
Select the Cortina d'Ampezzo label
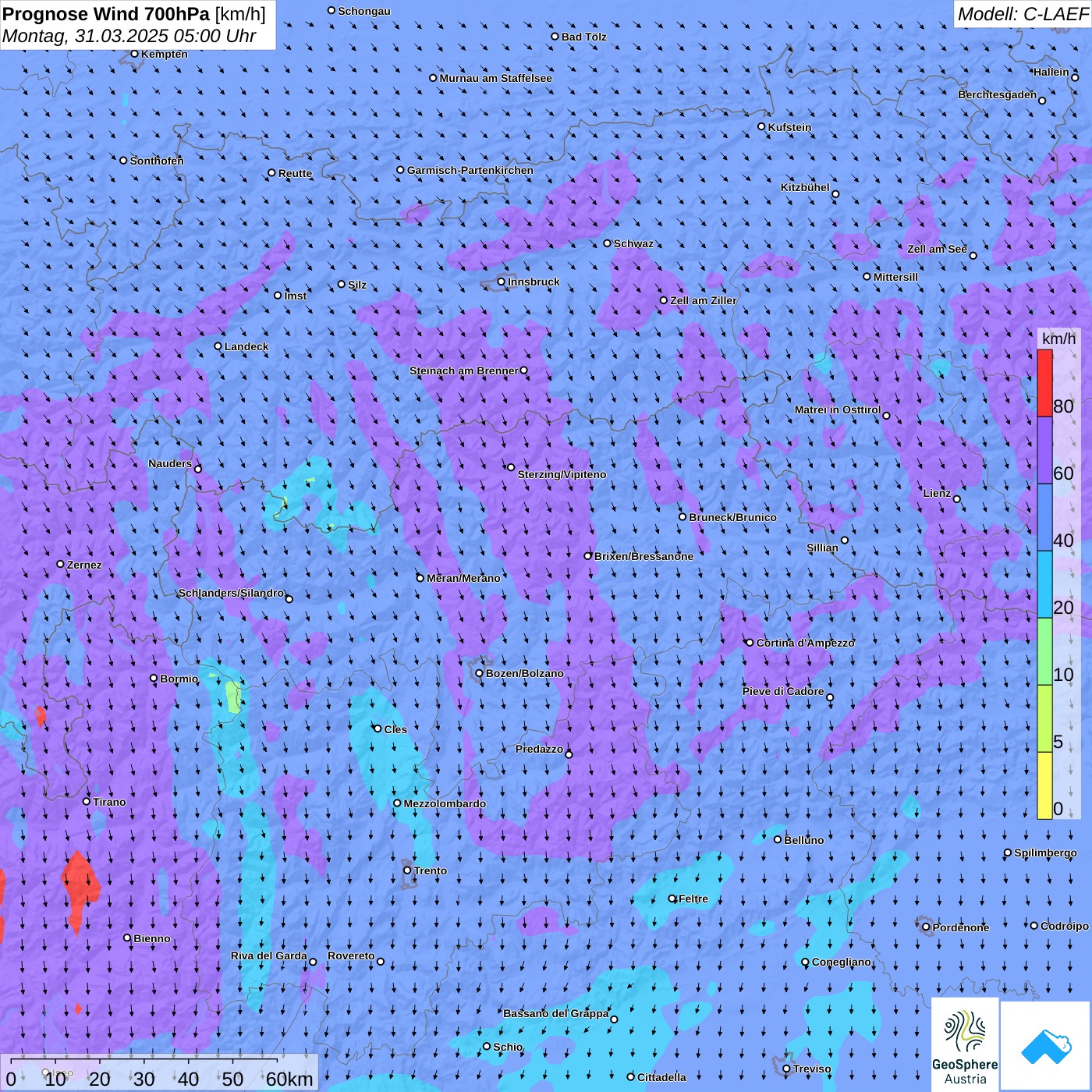tap(805, 643)
